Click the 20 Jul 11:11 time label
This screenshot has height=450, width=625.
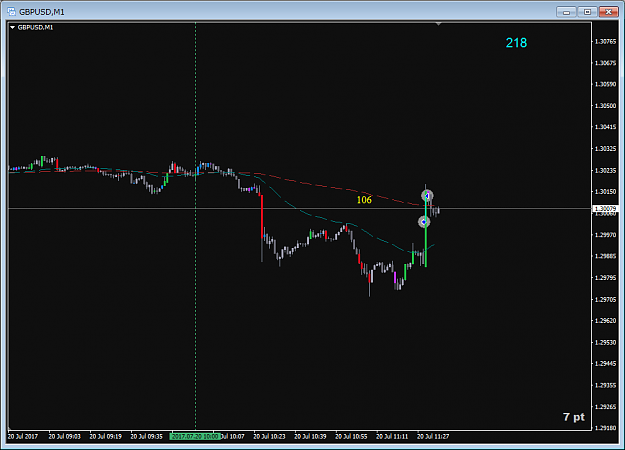coord(392,436)
